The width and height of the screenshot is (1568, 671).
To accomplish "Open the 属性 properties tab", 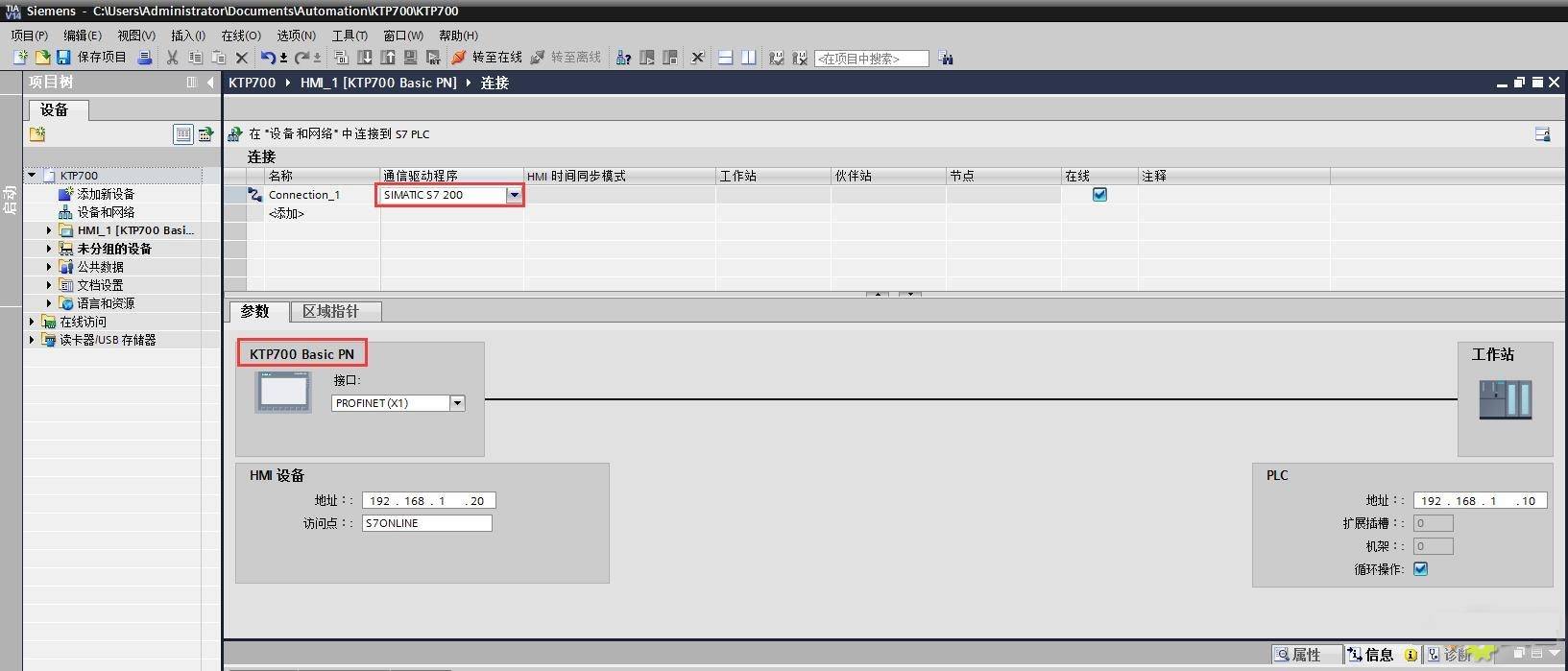I will (1306, 655).
